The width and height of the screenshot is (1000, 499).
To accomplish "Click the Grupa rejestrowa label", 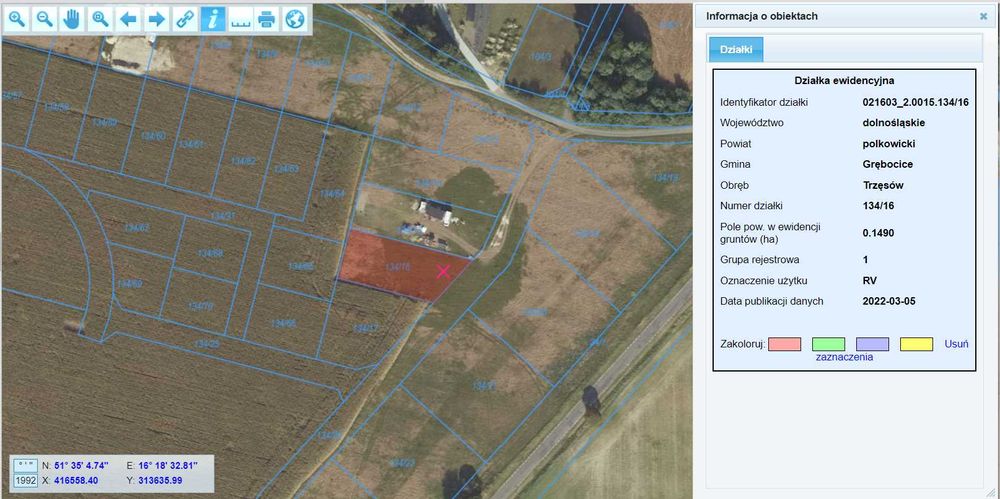I will coord(760,260).
